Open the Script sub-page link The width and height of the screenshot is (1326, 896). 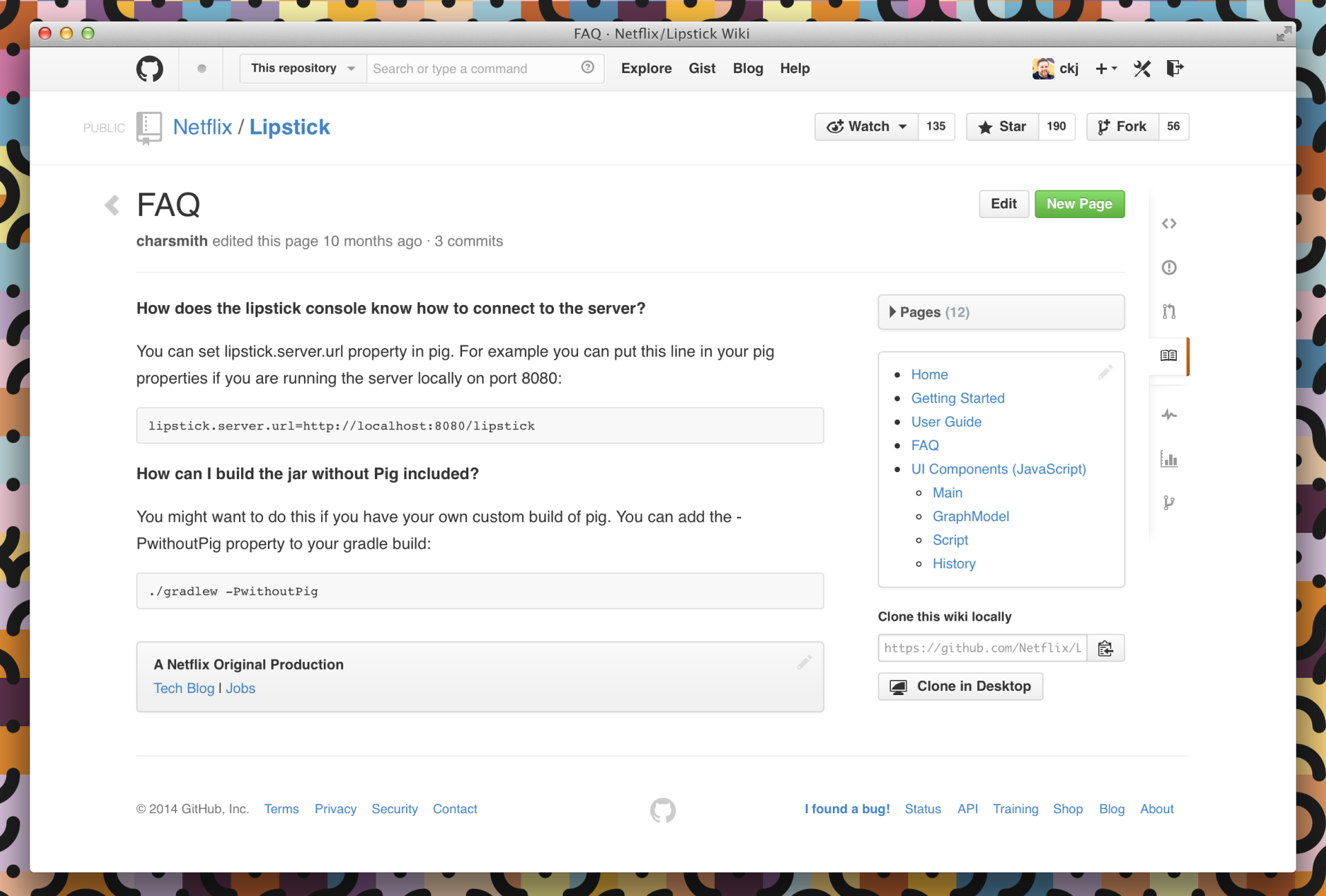tap(950, 540)
